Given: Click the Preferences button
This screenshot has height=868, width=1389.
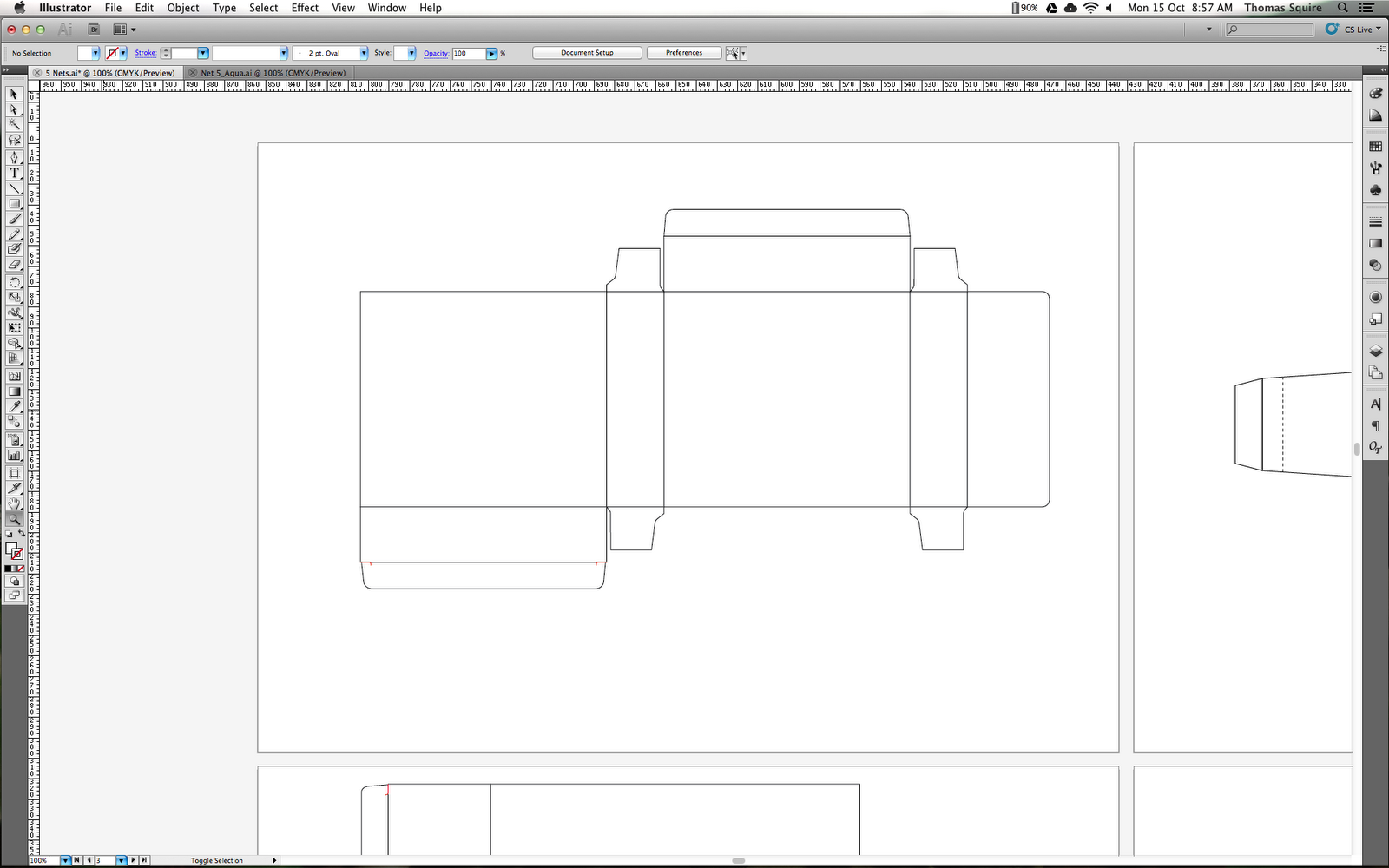Looking at the screenshot, I should click(683, 52).
